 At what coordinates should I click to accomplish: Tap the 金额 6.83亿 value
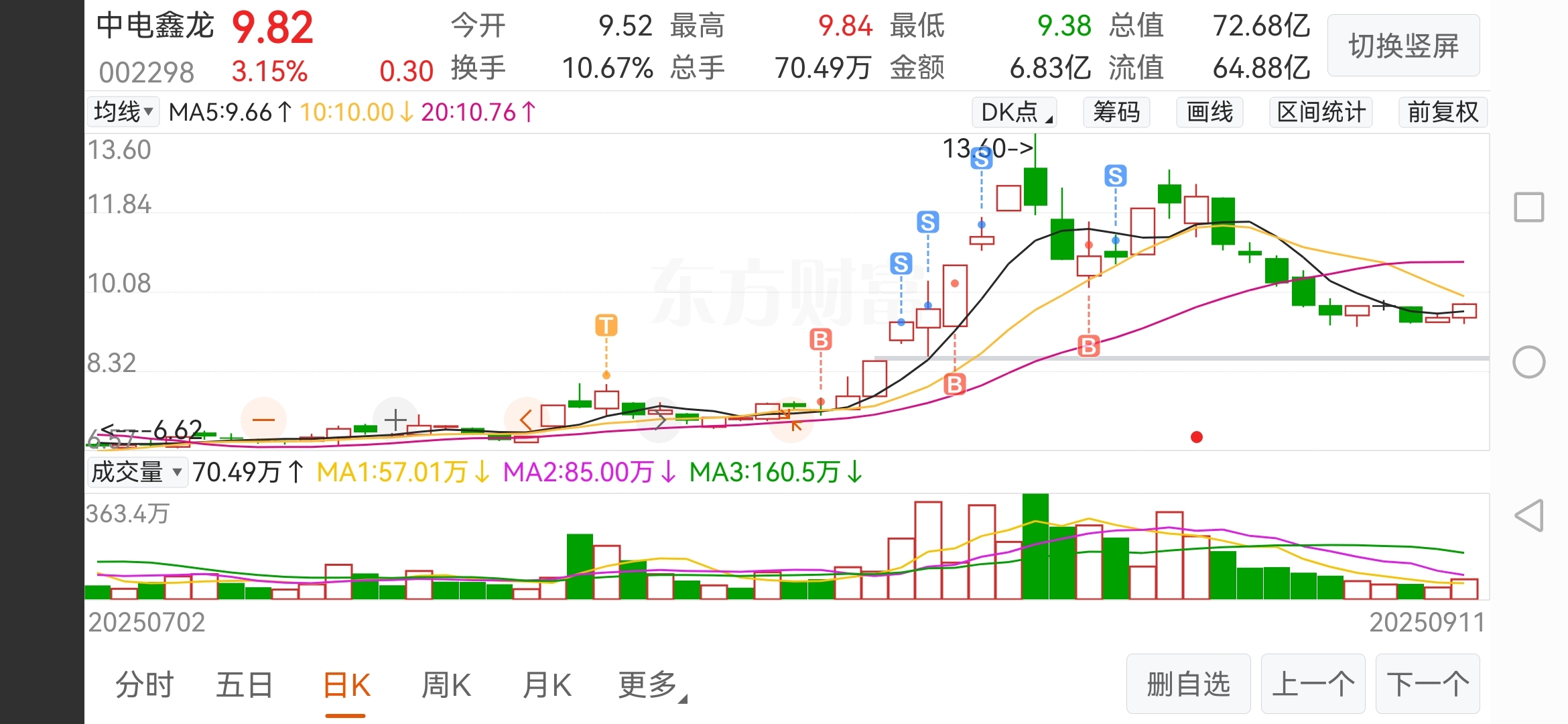pyautogui.click(x=1050, y=68)
